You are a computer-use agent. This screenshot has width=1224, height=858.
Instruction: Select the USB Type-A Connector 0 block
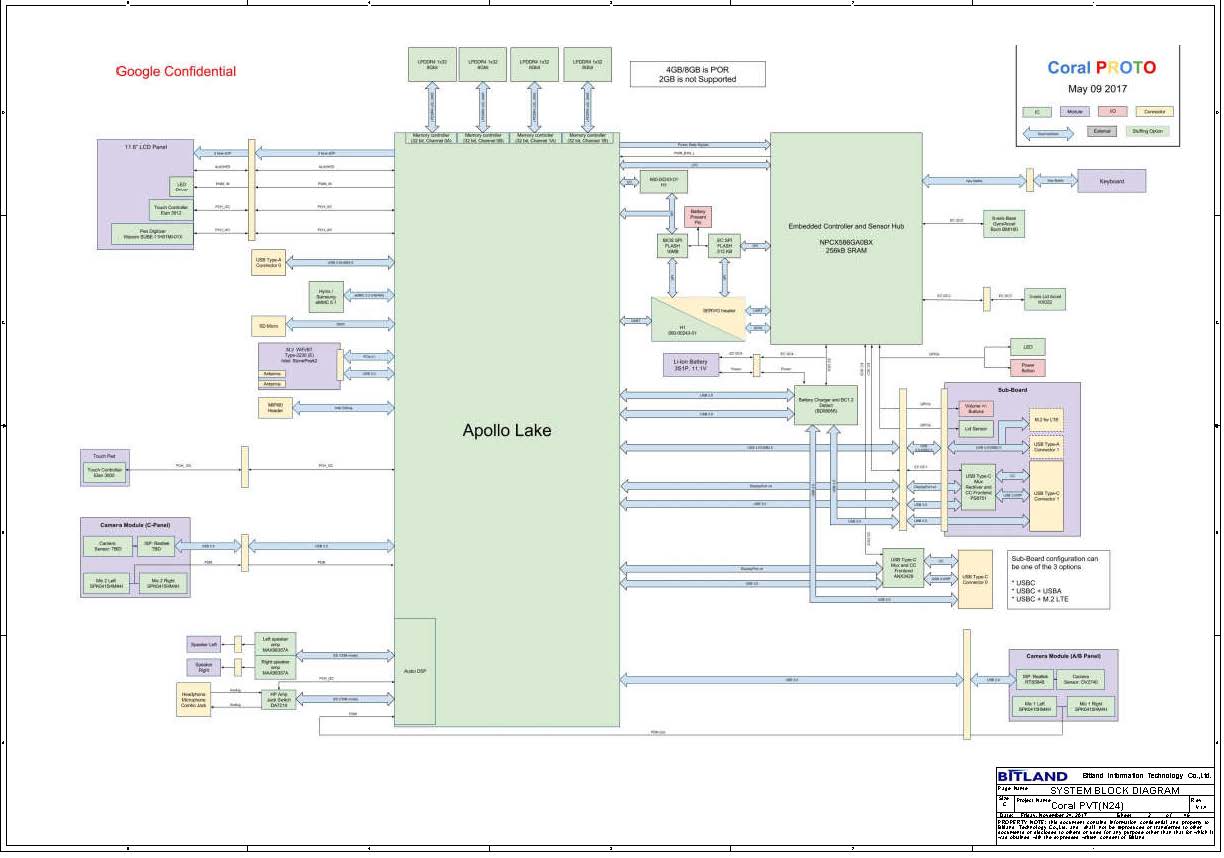click(x=268, y=263)
